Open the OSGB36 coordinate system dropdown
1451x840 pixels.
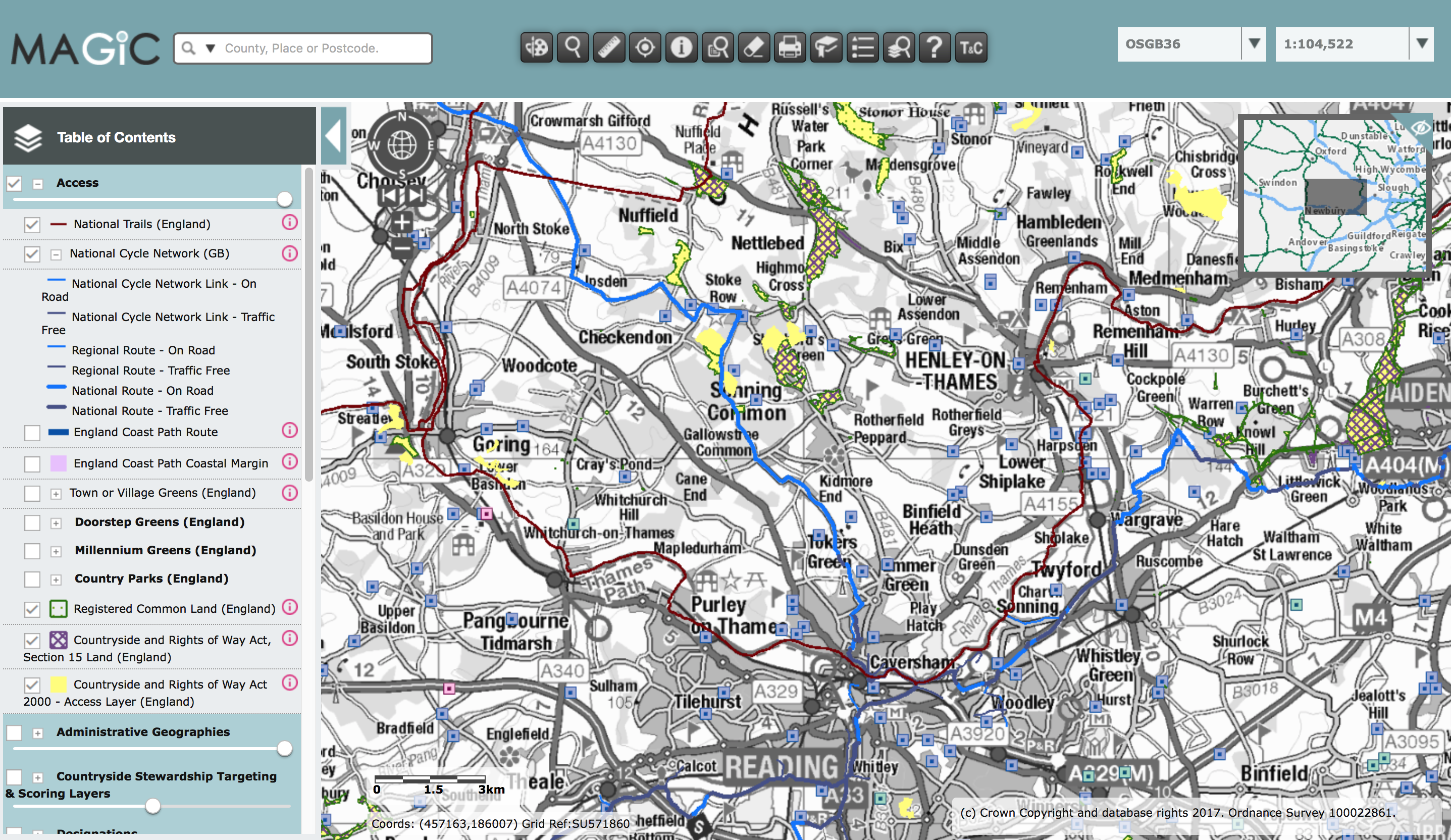(1254, 44)
